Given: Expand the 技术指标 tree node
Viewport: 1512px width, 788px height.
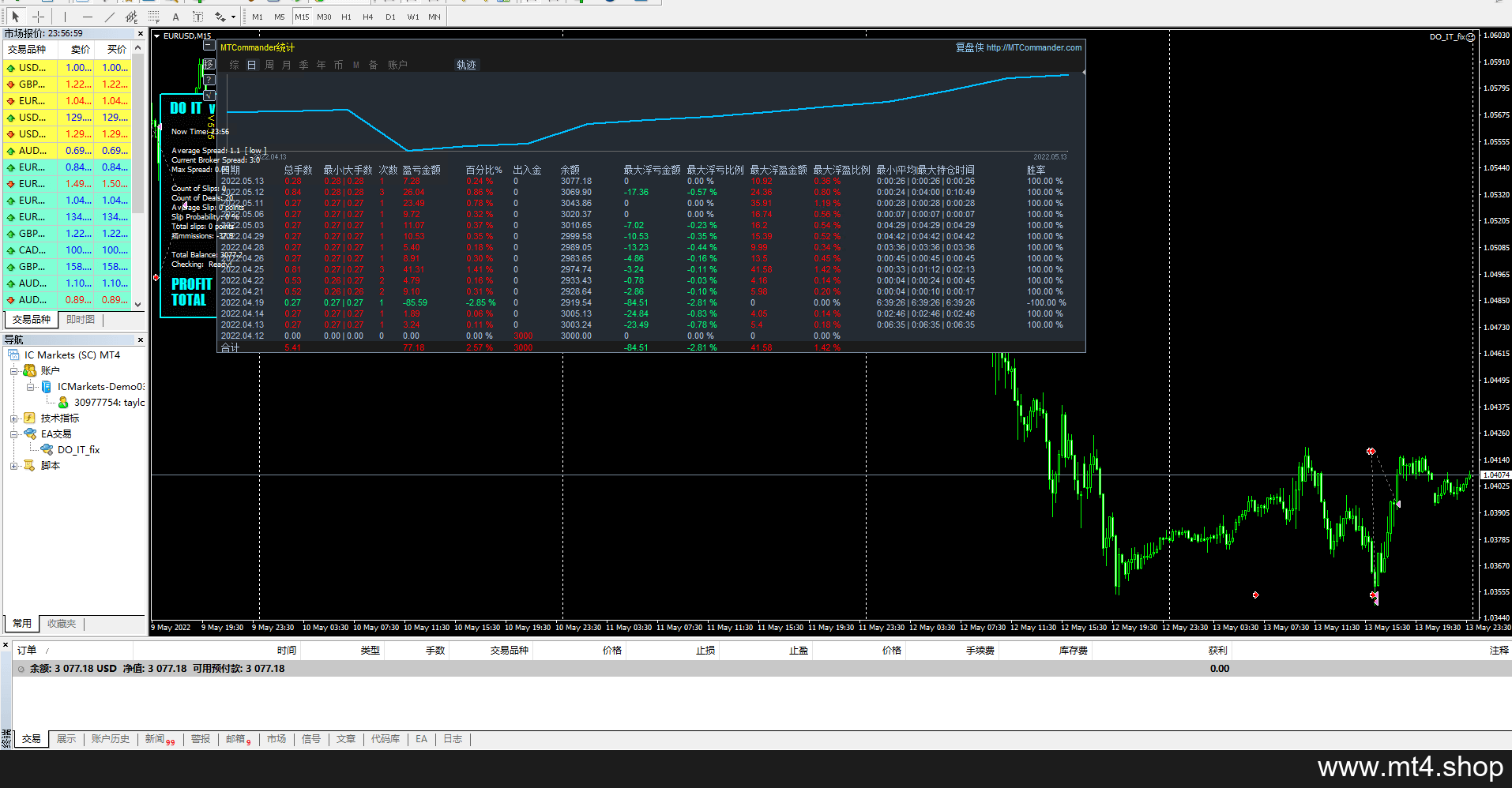Looking at the screenshot, I should tap(13, 418).
